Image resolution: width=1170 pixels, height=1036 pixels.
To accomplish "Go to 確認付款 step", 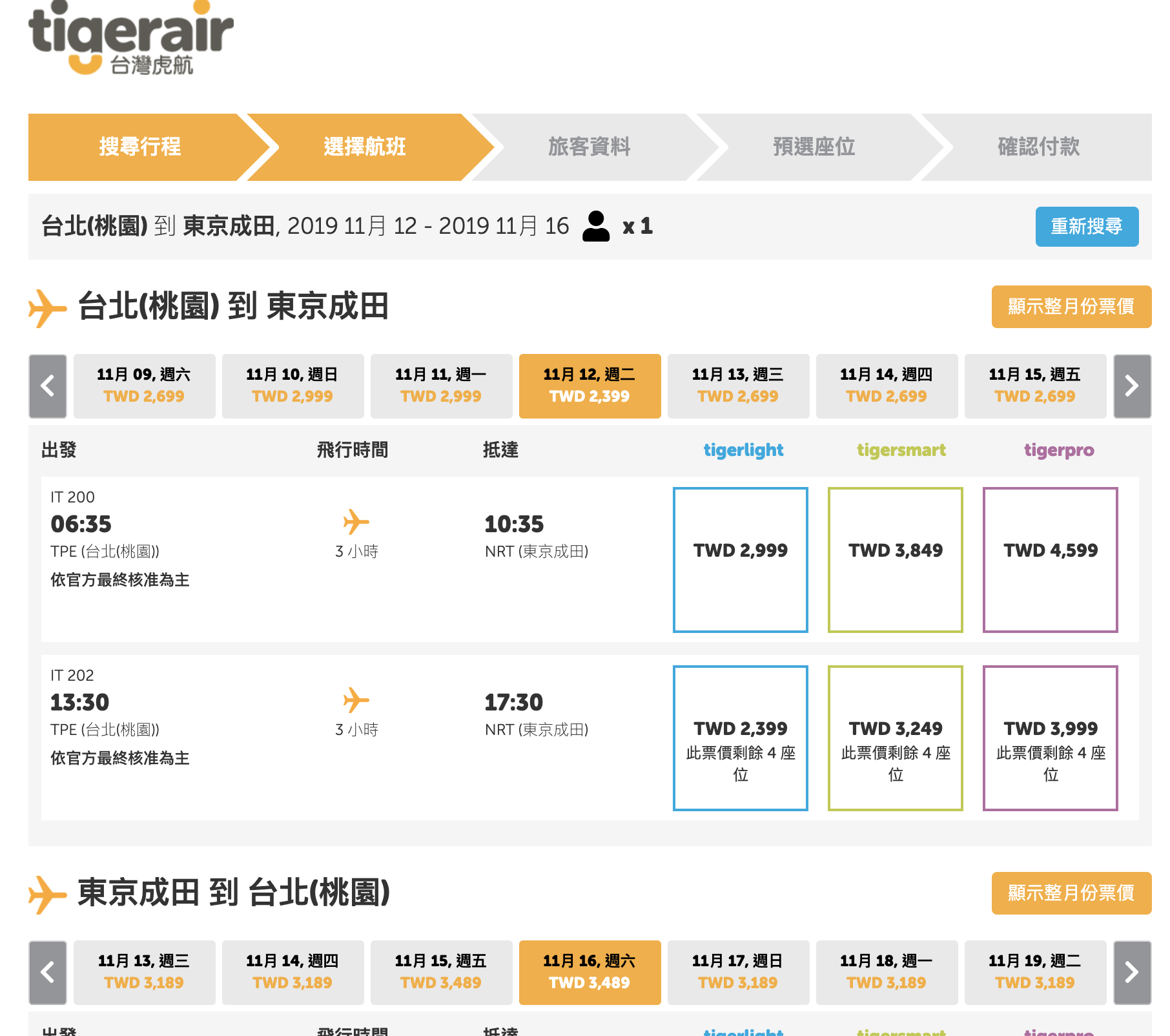I will pyautogui.click(x=1039, y=147).
